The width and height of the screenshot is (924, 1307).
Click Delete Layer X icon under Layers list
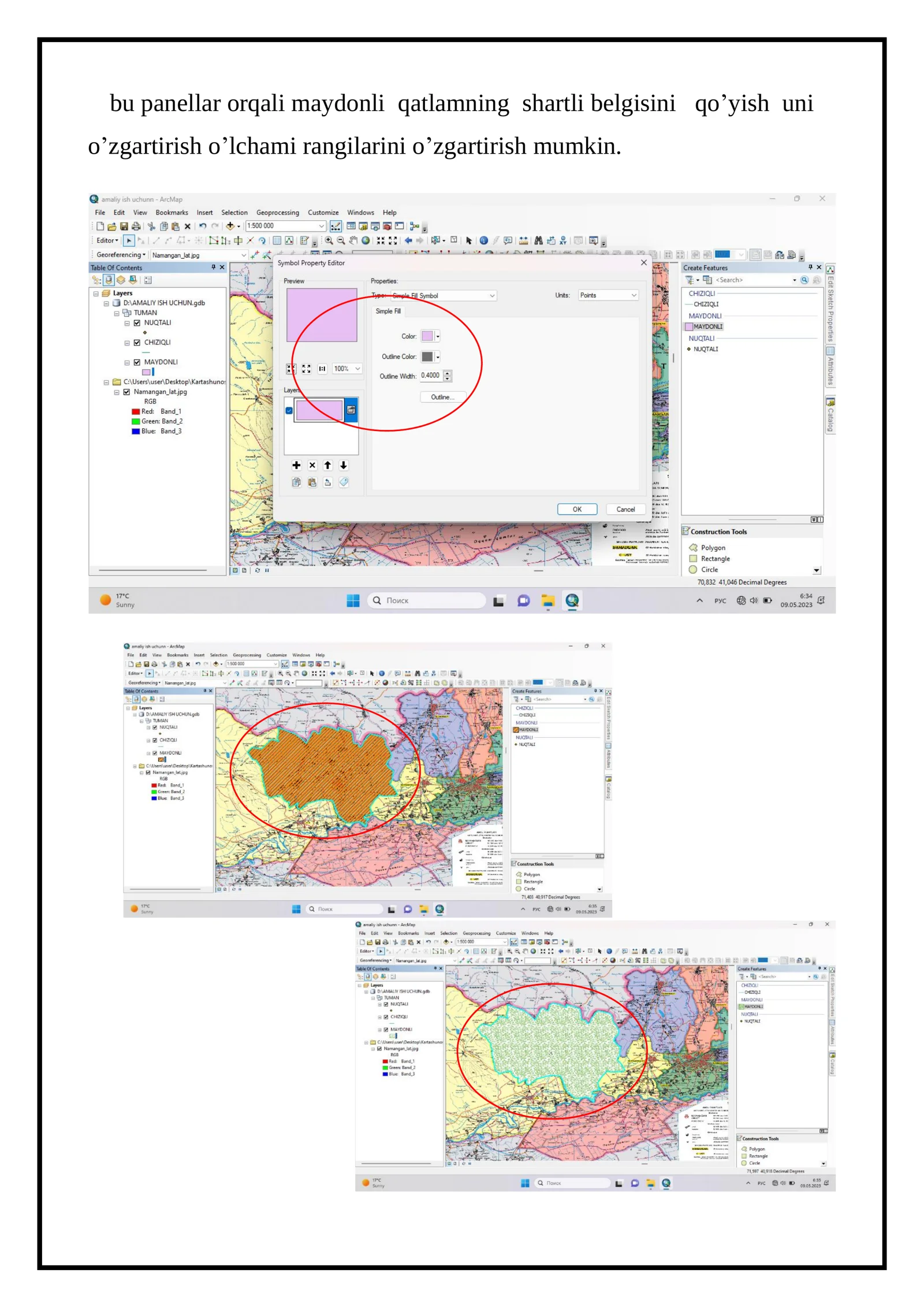pos(312,465)
